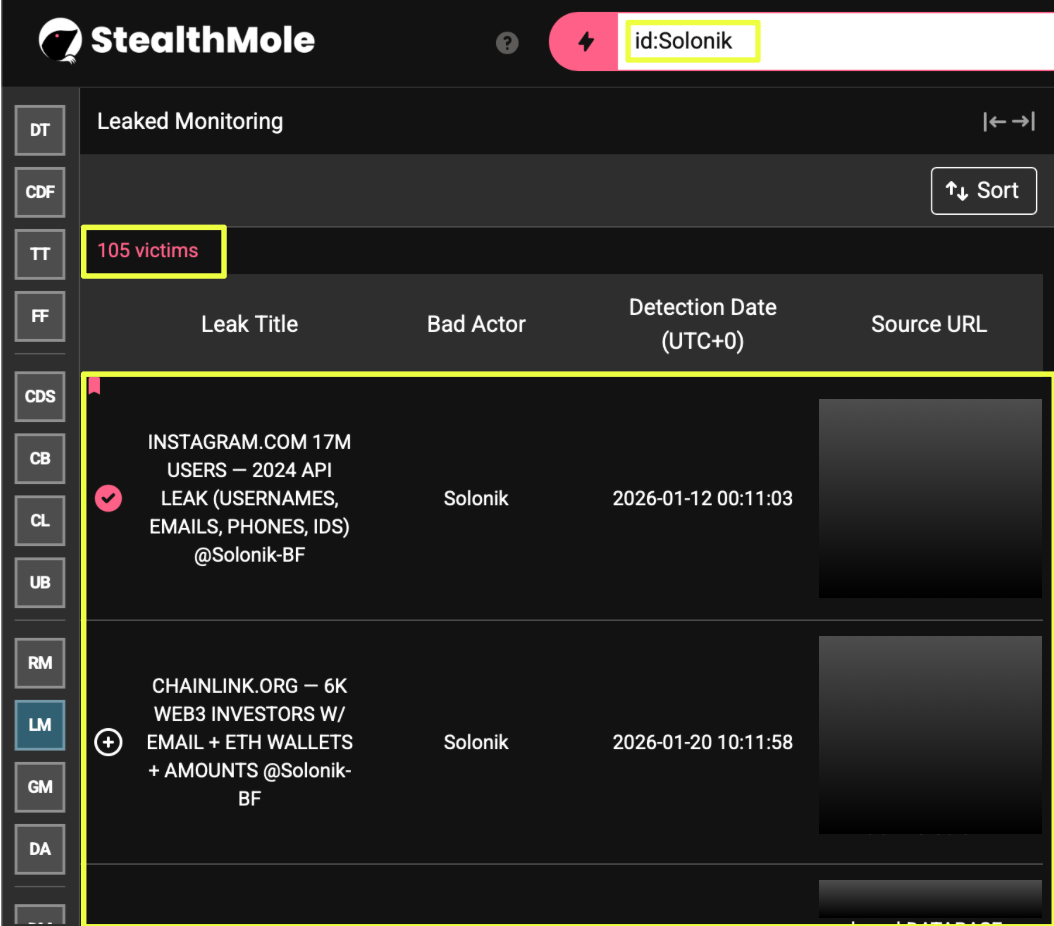1054x926 pixels.
Task: Click the lightning bolt search icon
Action: pyautogui.click(x=586, y=42)
